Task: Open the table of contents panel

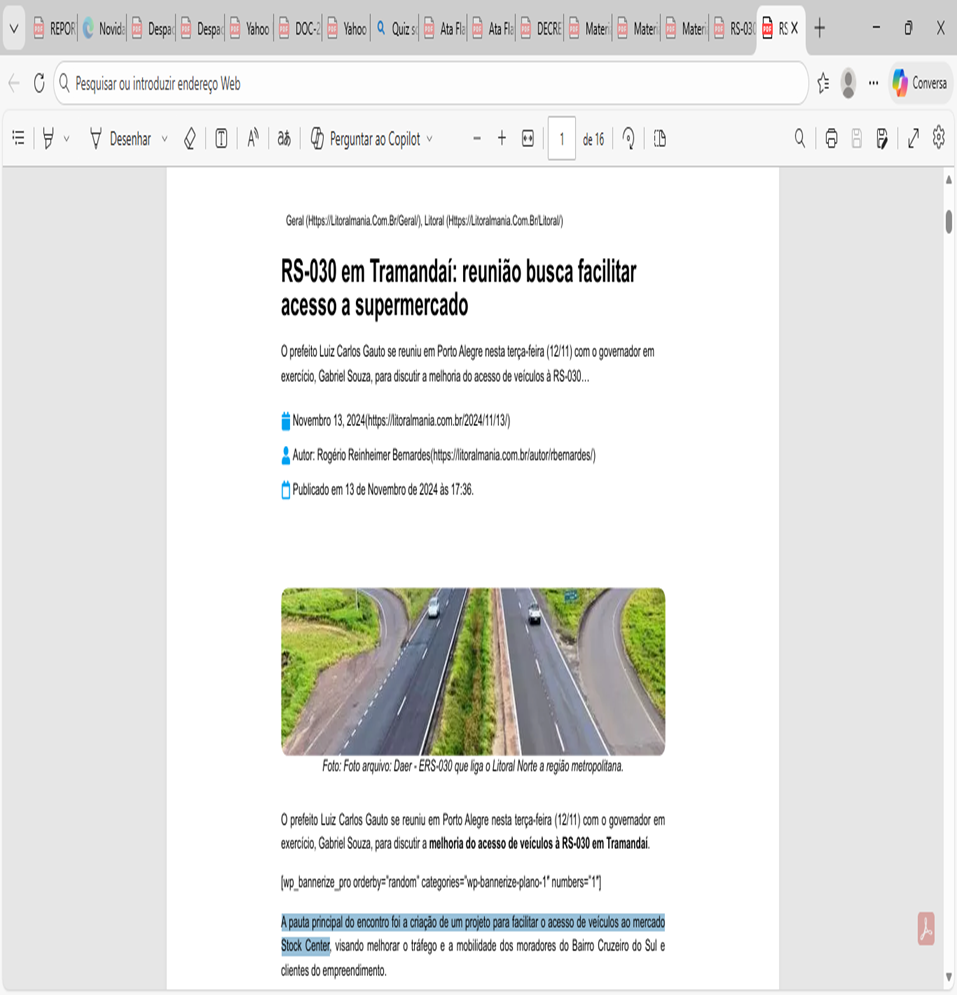Action: tap(17, 139)
